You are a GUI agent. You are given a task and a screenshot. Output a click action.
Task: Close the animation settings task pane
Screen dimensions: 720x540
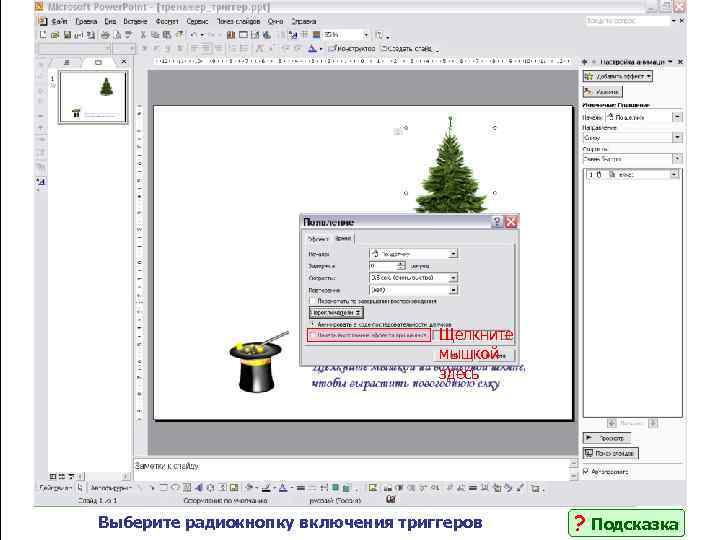click(x=681, y=62)
